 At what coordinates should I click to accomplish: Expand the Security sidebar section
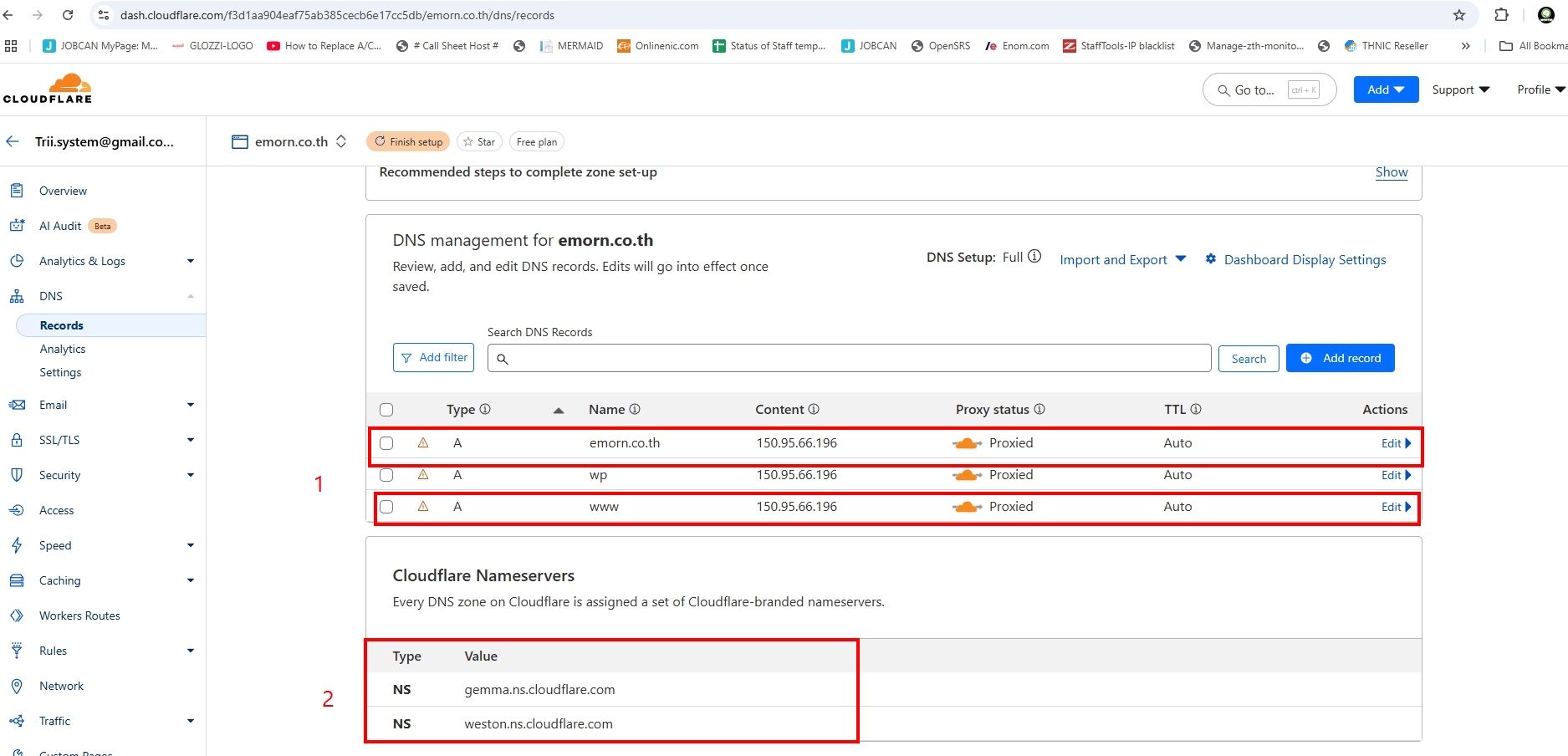pyautogui.click(x=191, y=475)
